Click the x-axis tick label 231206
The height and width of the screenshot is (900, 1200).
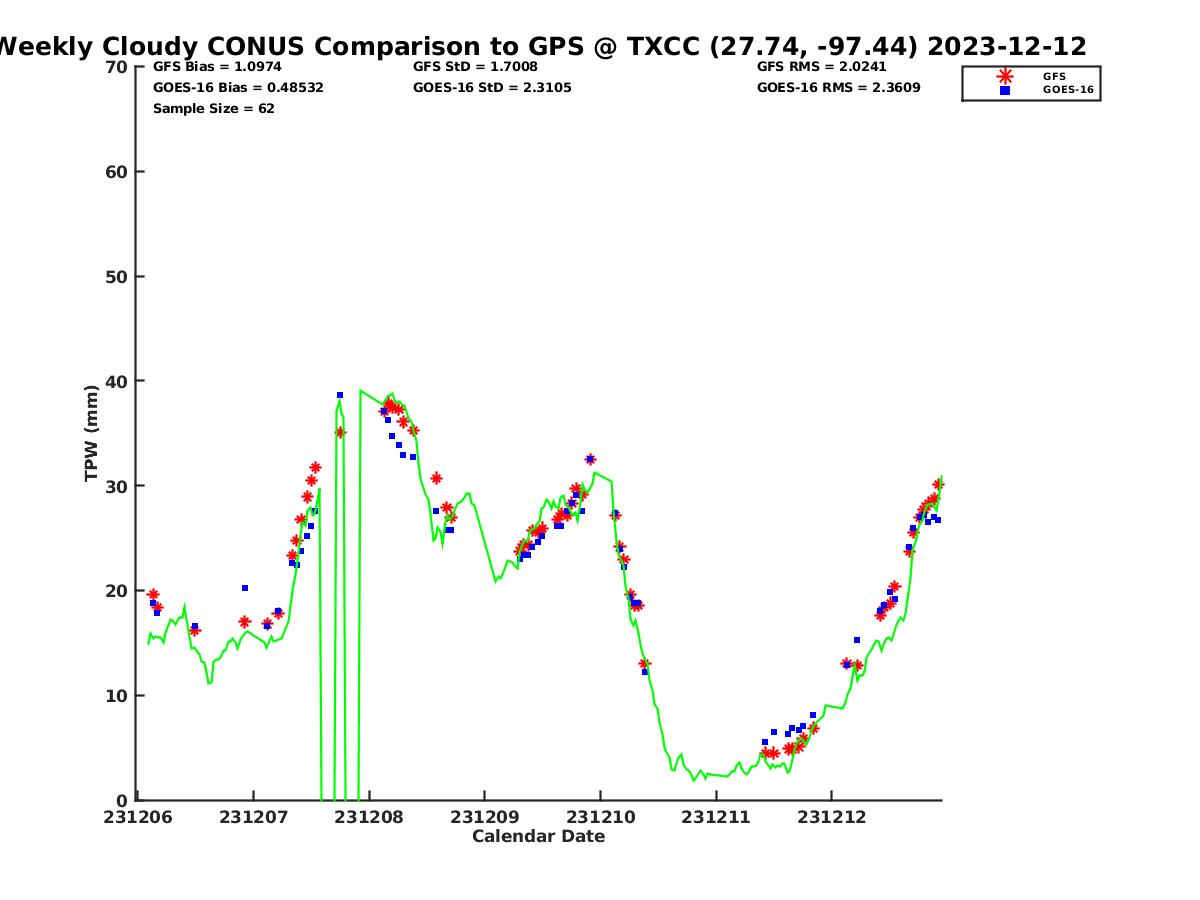tap(140, 817)
